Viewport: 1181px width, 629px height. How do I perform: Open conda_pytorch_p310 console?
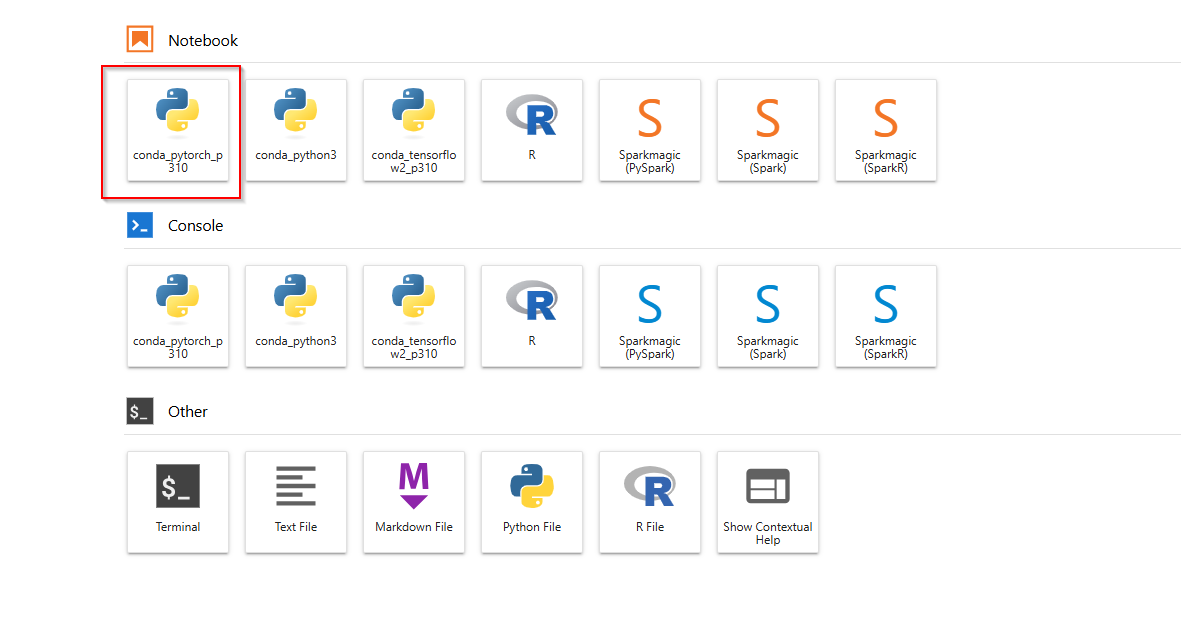pyautogui.click(x=178, y=316)
